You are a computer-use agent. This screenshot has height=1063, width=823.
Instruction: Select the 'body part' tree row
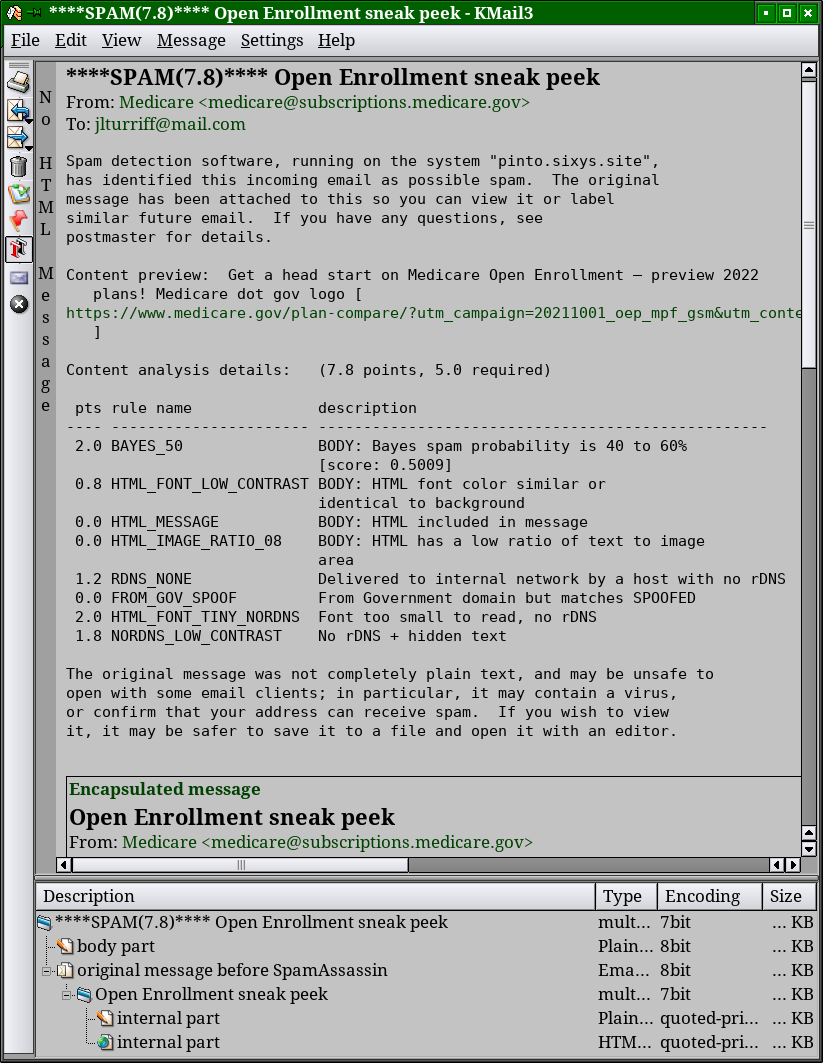pos(426,946)
